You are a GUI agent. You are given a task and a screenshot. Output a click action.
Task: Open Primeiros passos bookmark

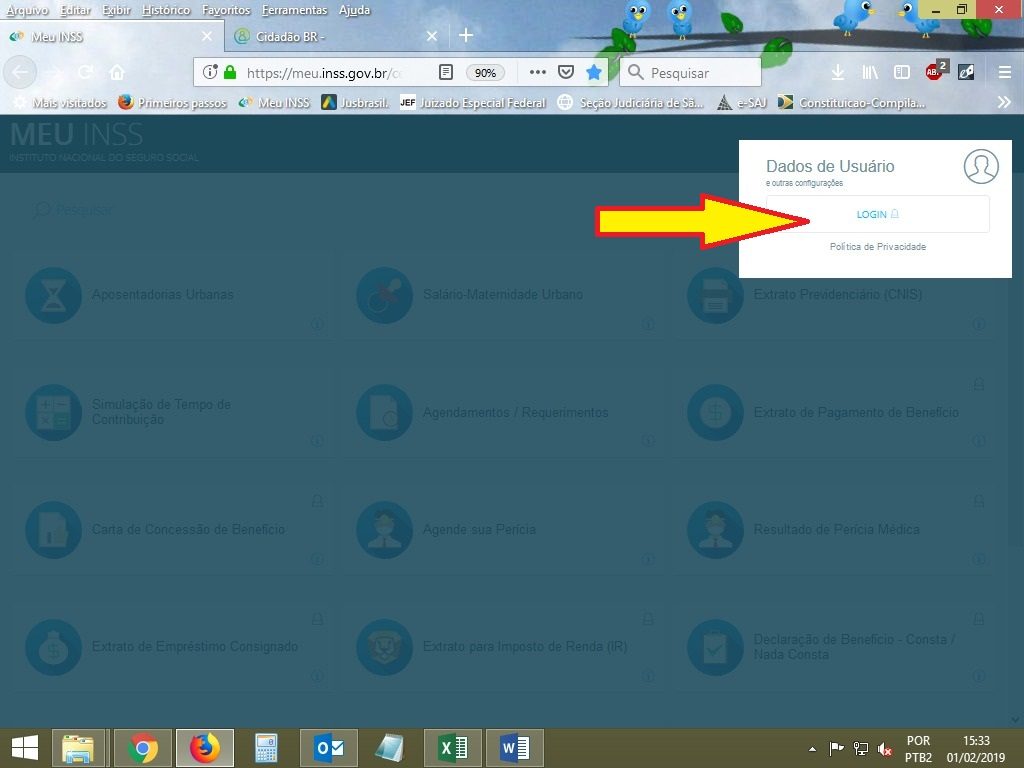tap(172, 103)
